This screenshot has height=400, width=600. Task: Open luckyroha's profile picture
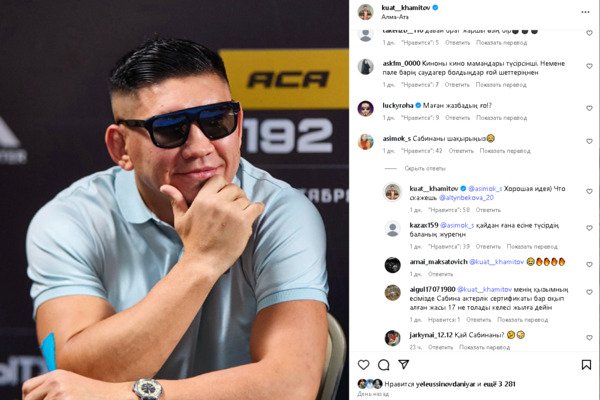(365, 108)
